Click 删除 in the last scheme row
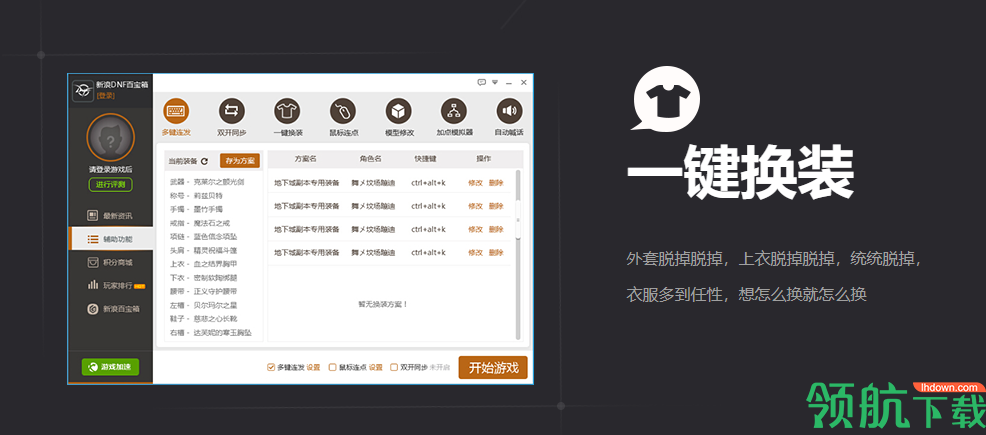 496,253
